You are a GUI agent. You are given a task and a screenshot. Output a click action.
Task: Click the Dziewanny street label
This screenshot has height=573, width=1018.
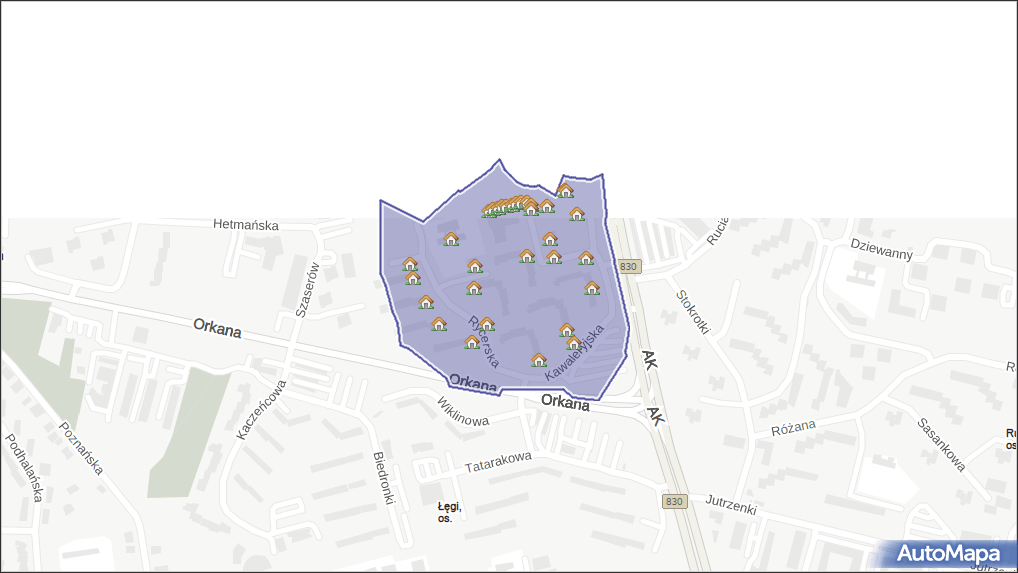881,248
